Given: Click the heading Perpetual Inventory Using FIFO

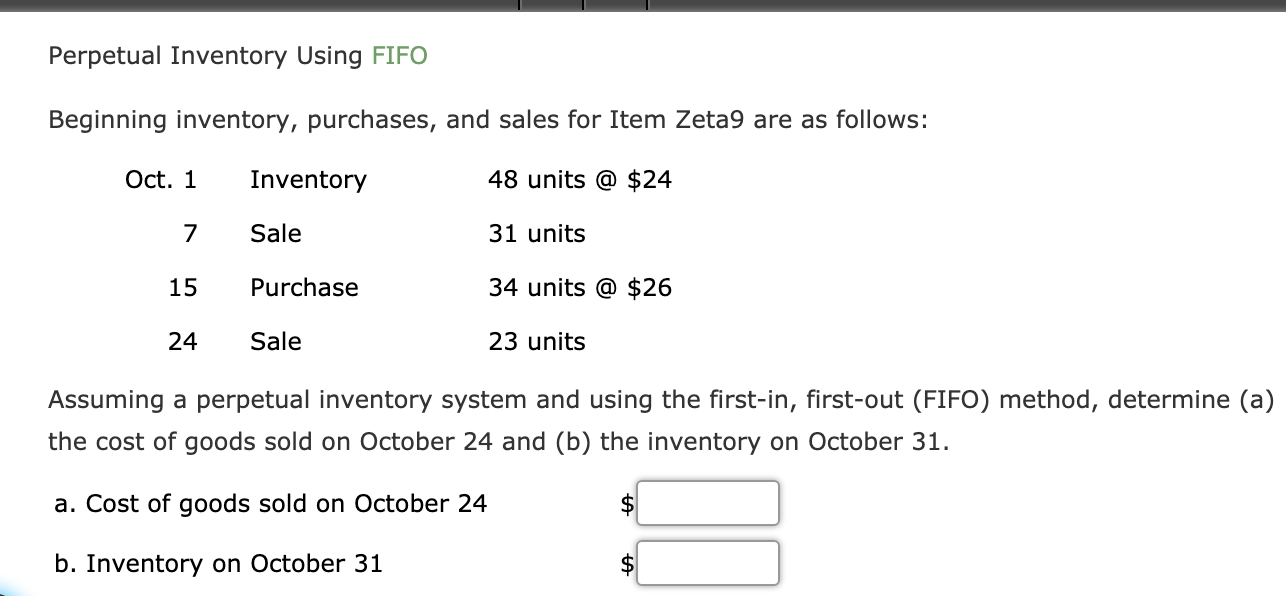Looking at the screenshot, I should click(238, 56).
